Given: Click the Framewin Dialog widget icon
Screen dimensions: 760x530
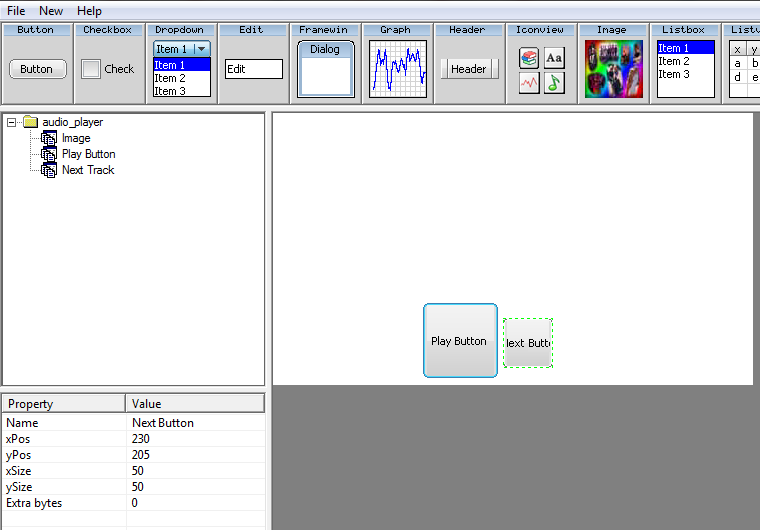Looking at the screenshot, I should click(x=325, y=68).
